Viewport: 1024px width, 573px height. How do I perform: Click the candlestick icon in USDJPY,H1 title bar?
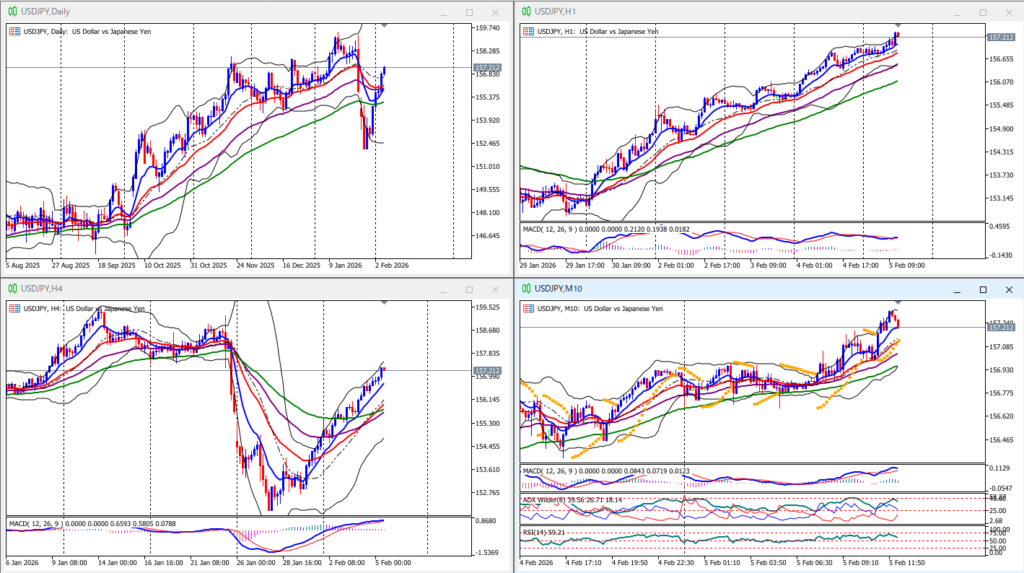524,11
